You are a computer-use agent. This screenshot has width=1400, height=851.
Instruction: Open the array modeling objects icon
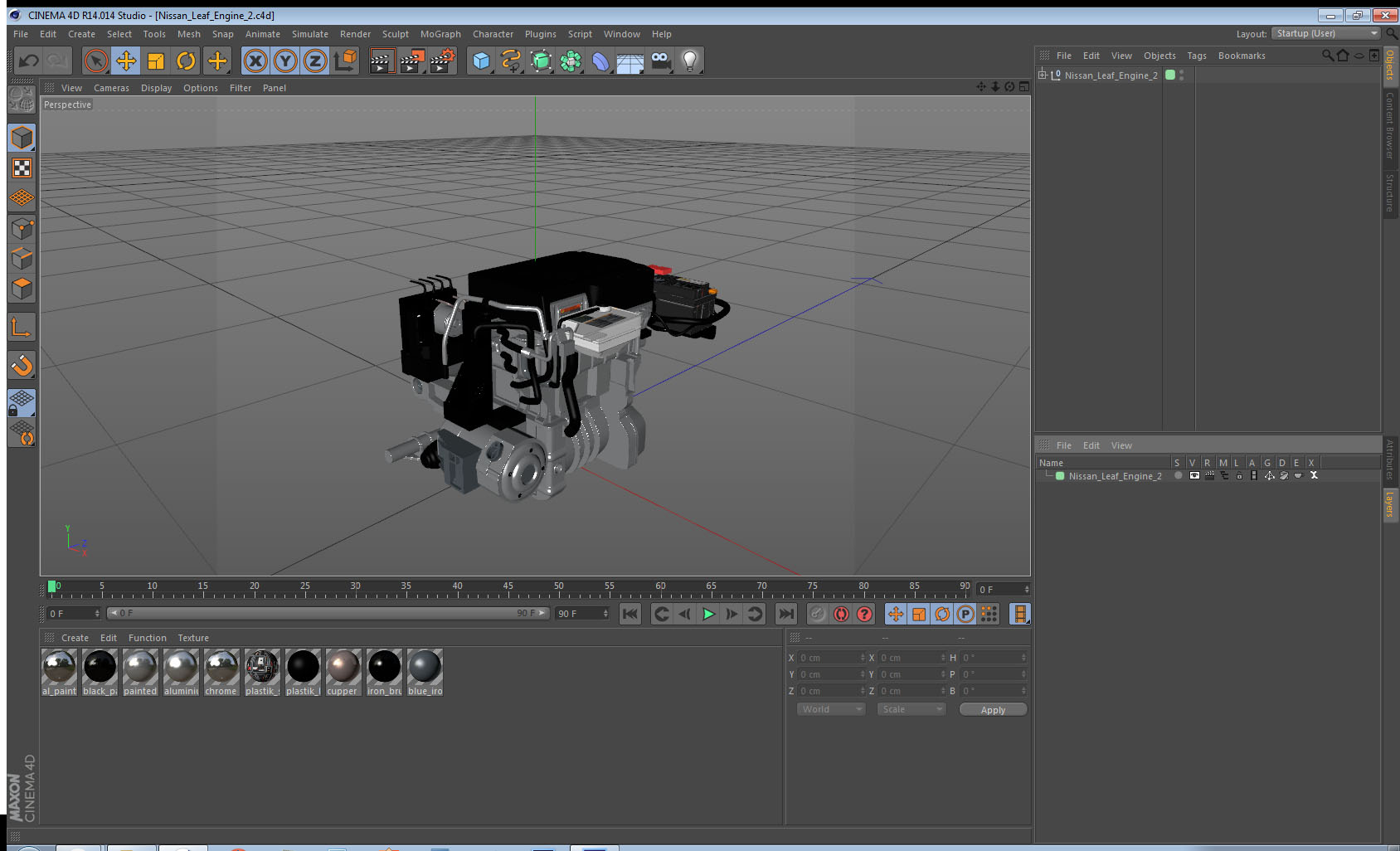pyautogui.click(x=571, y=61)
